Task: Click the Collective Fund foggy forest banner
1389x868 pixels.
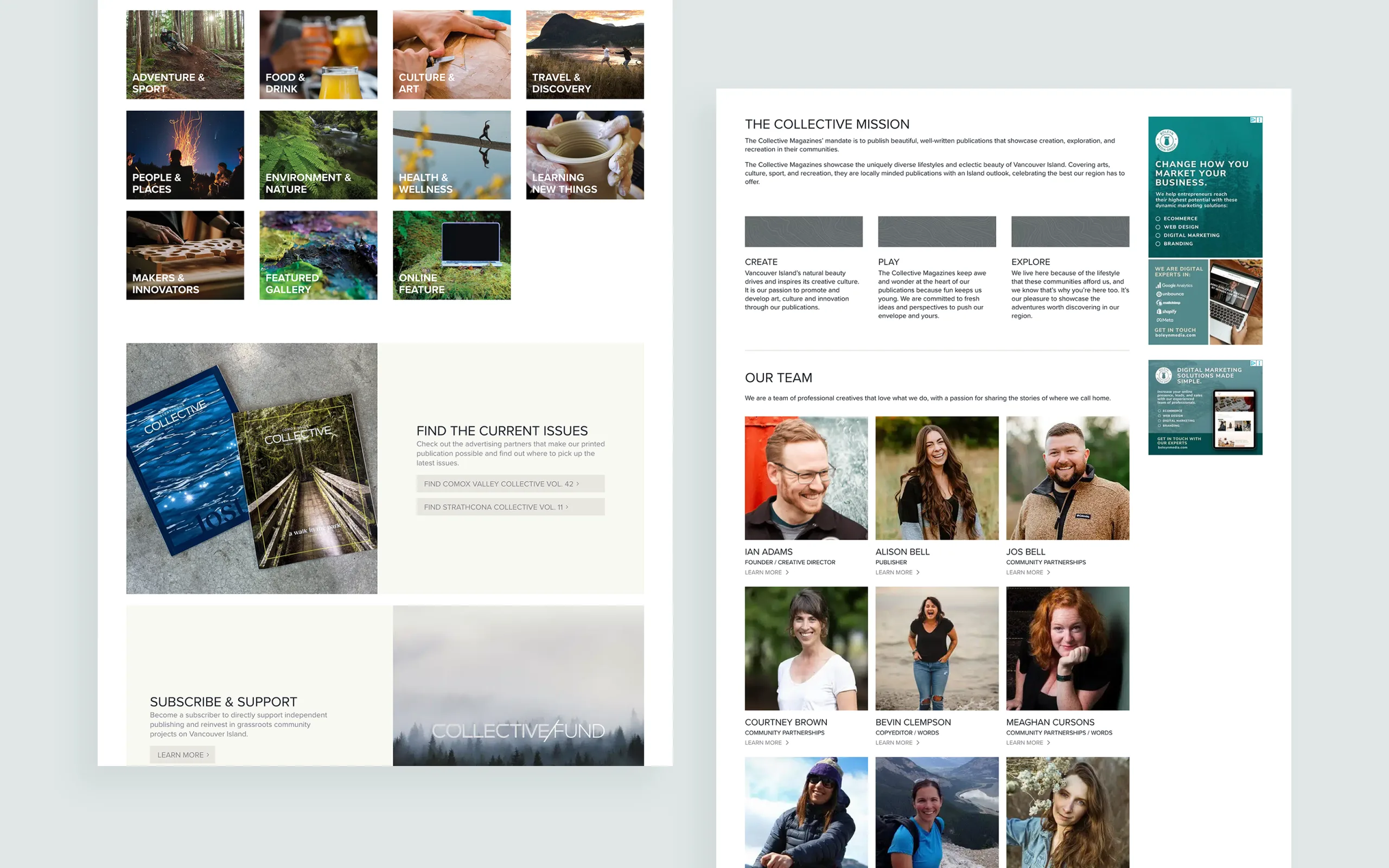Action: pyautogui.click(x=518, y=685)
